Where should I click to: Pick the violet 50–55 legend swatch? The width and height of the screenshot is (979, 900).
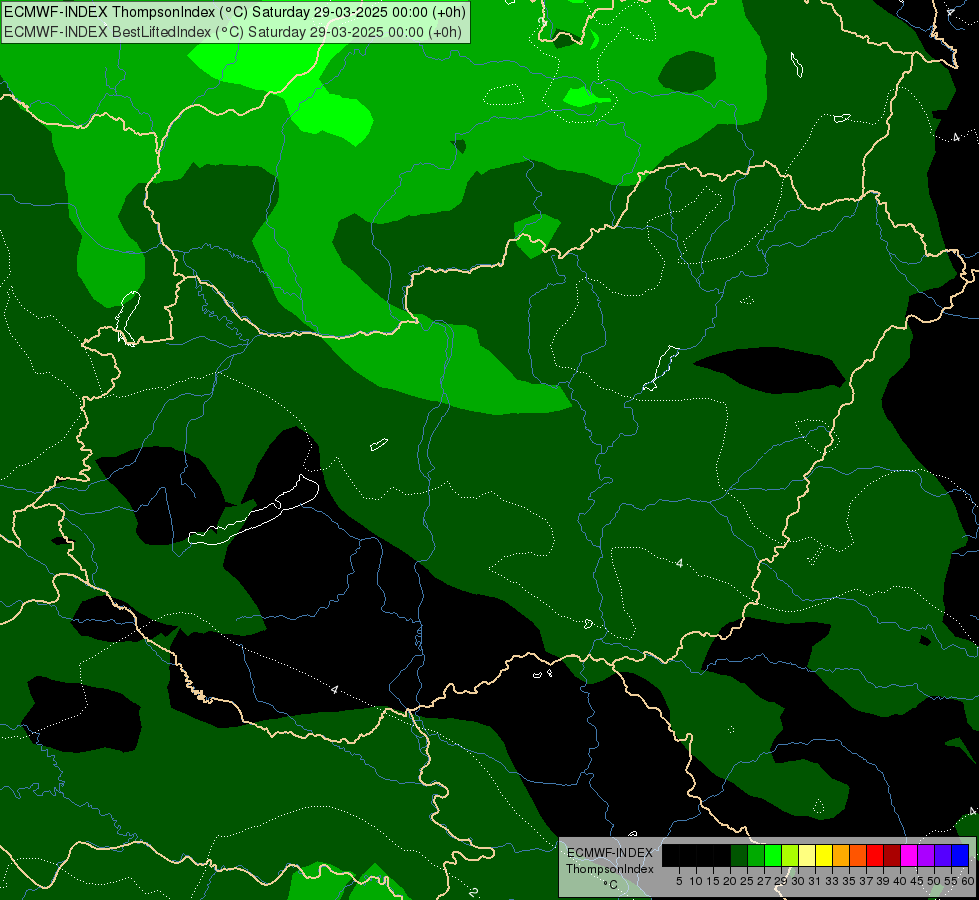point(943,855)
